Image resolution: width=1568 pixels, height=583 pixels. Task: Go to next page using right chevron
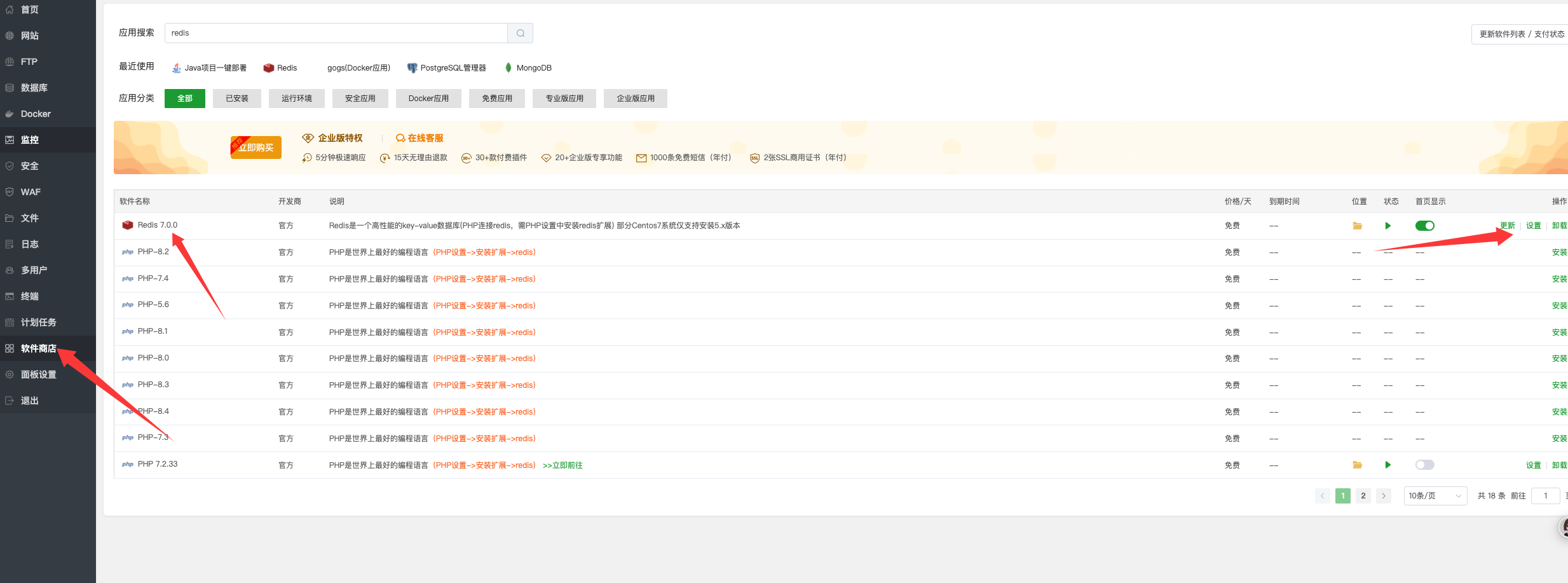1383,496
